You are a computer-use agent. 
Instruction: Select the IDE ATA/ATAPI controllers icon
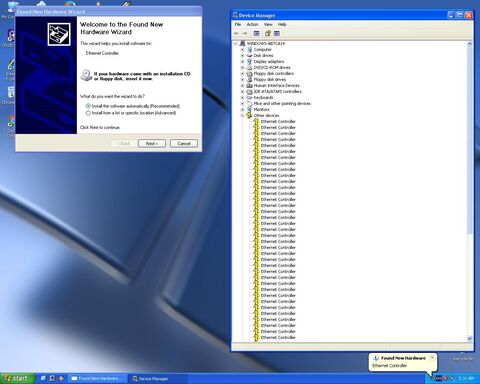tap(249, 91)
